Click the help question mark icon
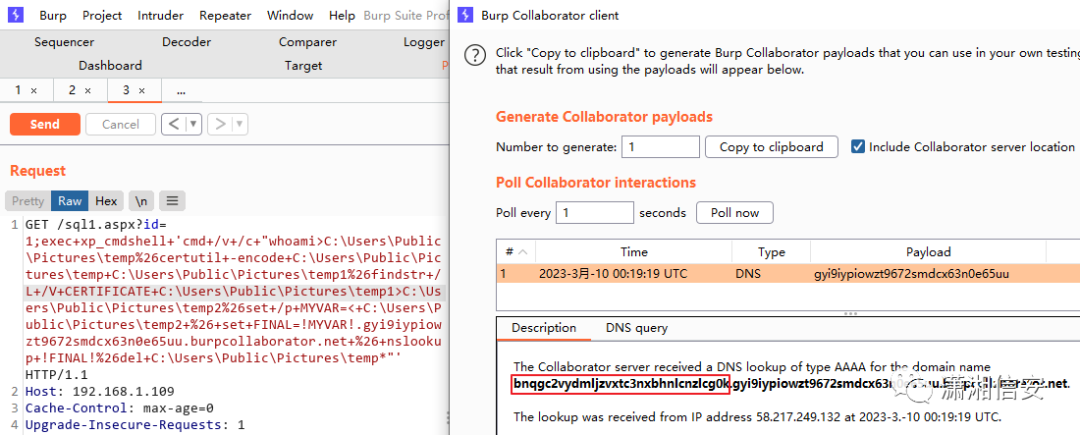Image resolution: width=1080 pixels, height=435 pixels. coord(475,56)
